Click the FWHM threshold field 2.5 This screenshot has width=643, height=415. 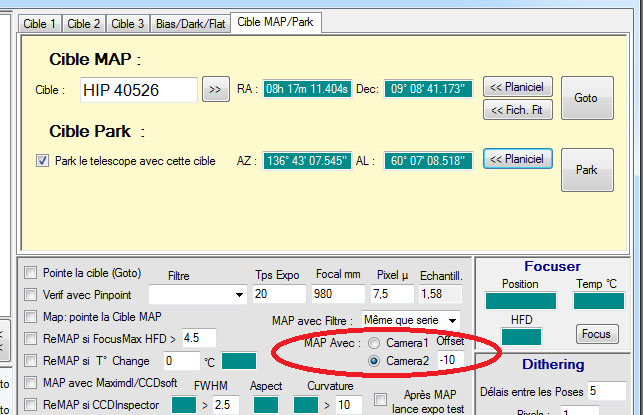225,405
